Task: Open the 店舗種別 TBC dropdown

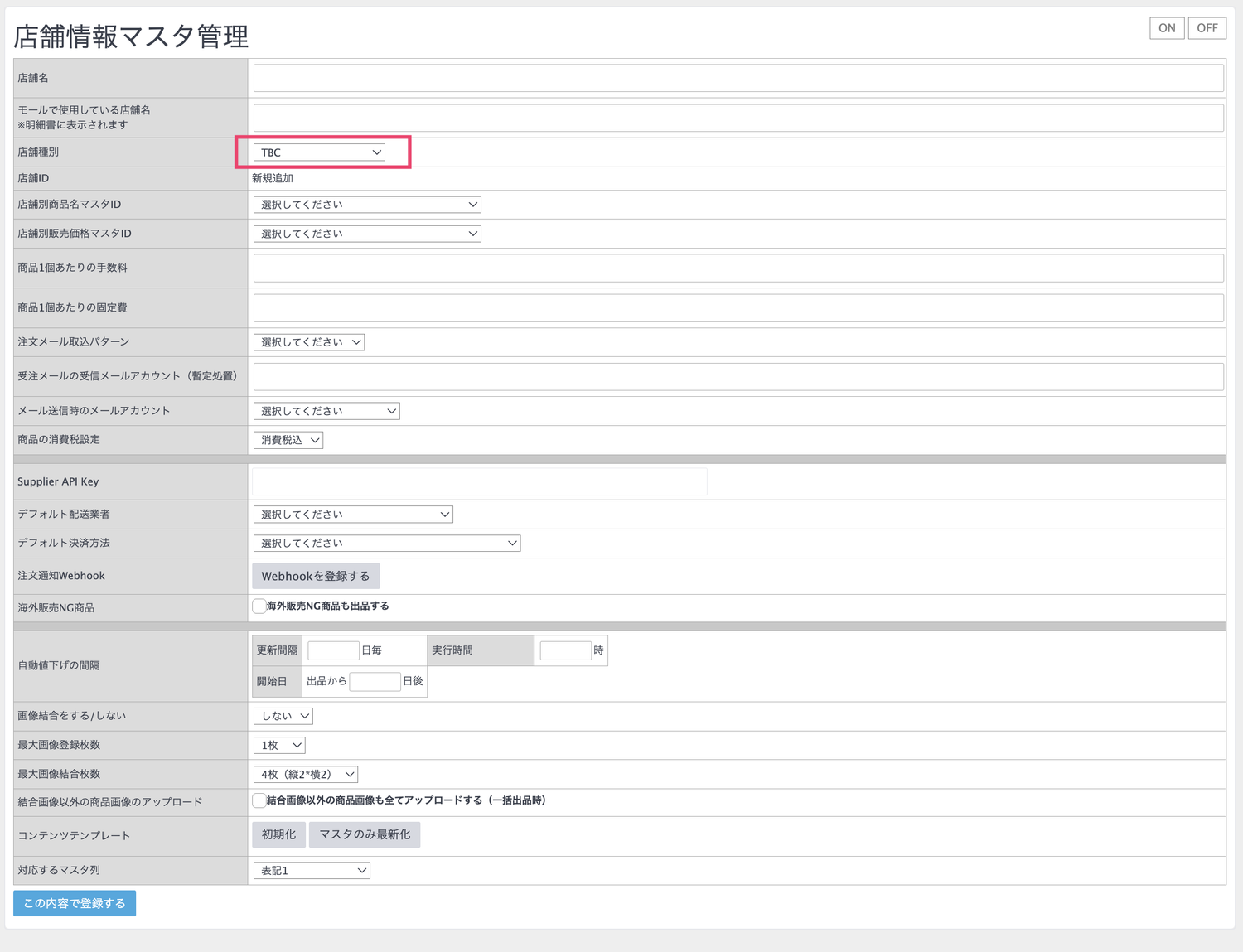Action: [319, 152]
